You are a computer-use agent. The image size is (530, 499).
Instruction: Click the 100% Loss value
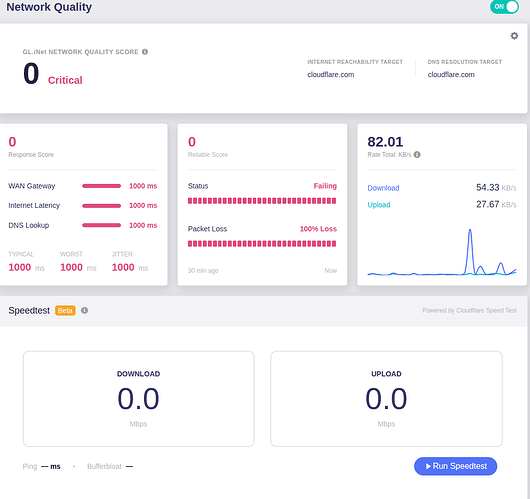click(x=318, y=229)
